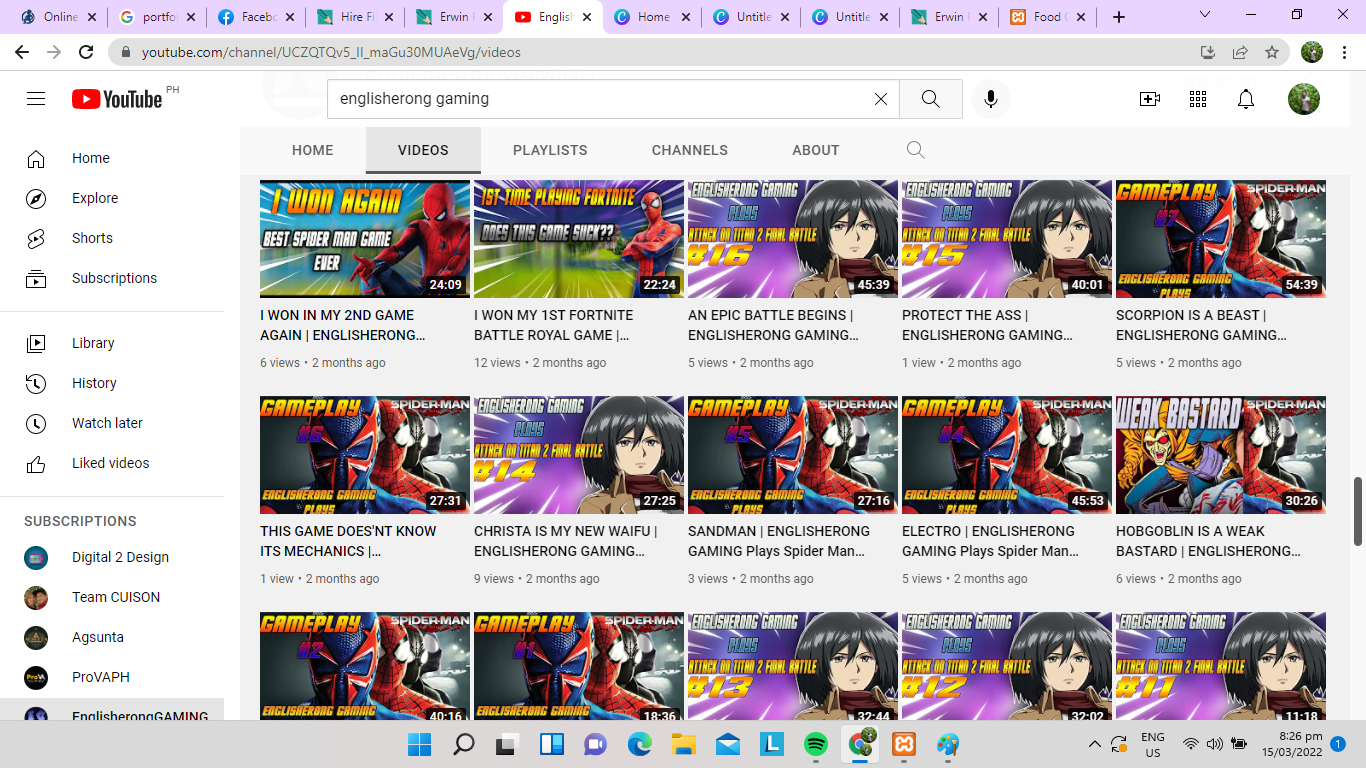This screenshot has width=1366, height=768.
Task: Share this page from the address bar
Action: pyautogui.click(x=1240, y=52)
